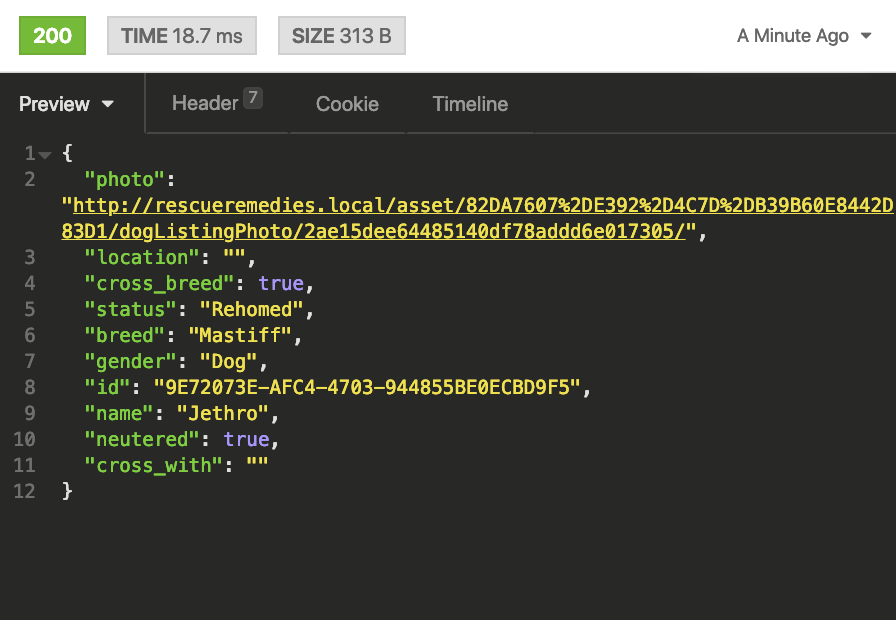Click the true value of neutered
Screen dimensions: 896x620
click(246, 440)
